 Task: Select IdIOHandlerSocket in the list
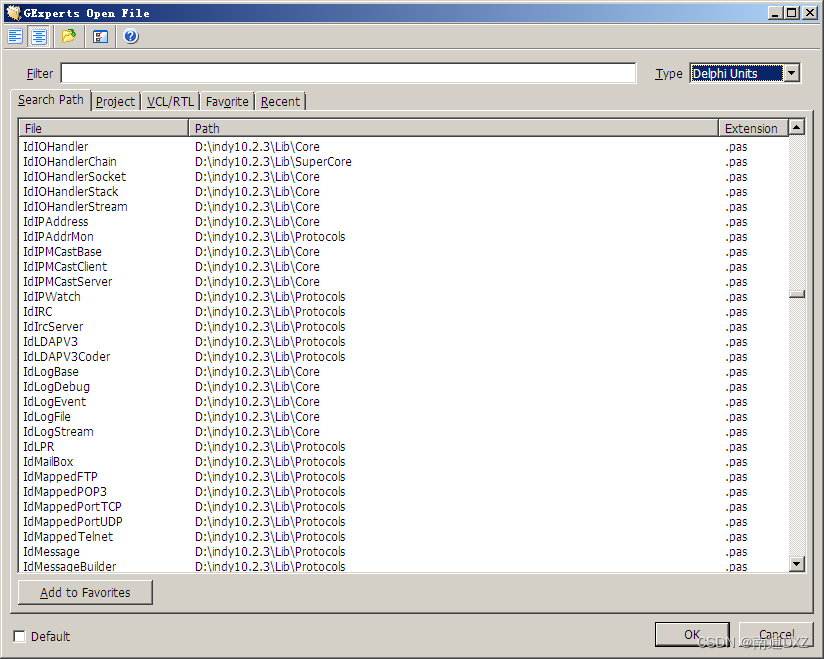[x=404, y=177]
